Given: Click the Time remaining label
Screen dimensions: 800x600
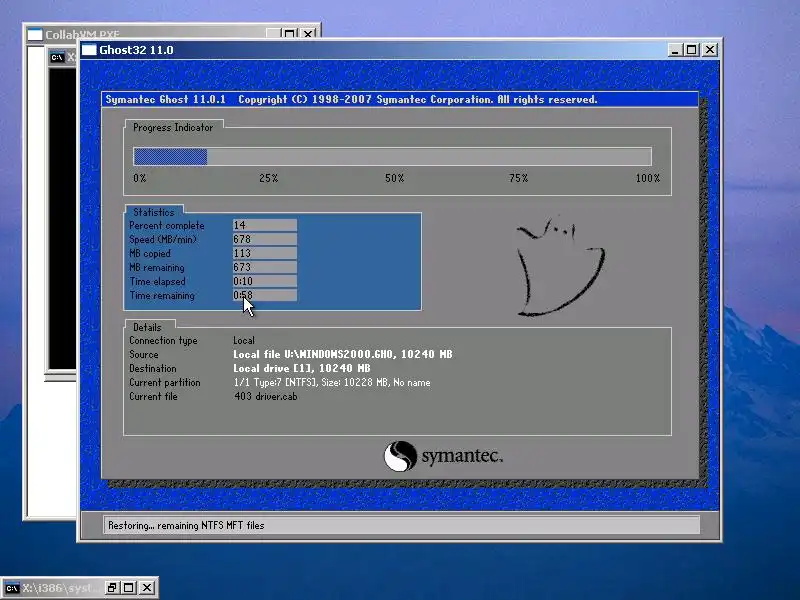Looking at the screenshot, I should pos(162,295).
